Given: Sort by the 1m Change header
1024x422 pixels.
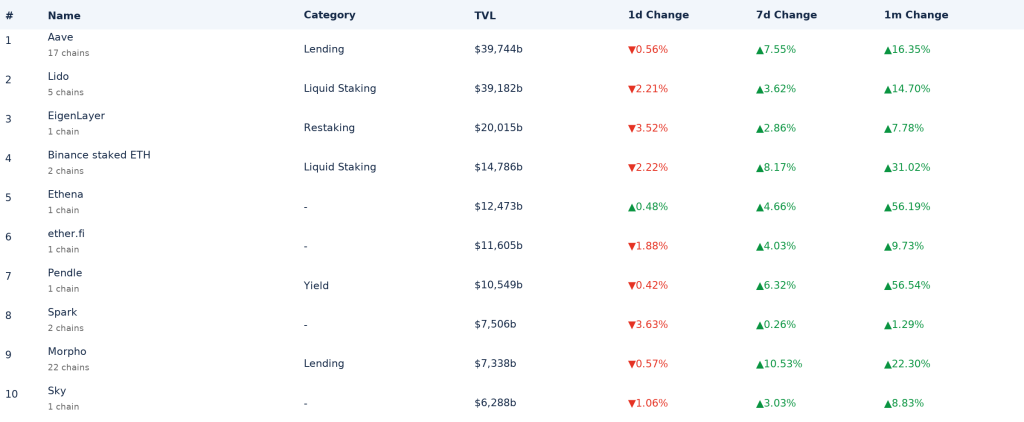Looking at the screenshot, I should click(915, 15).
